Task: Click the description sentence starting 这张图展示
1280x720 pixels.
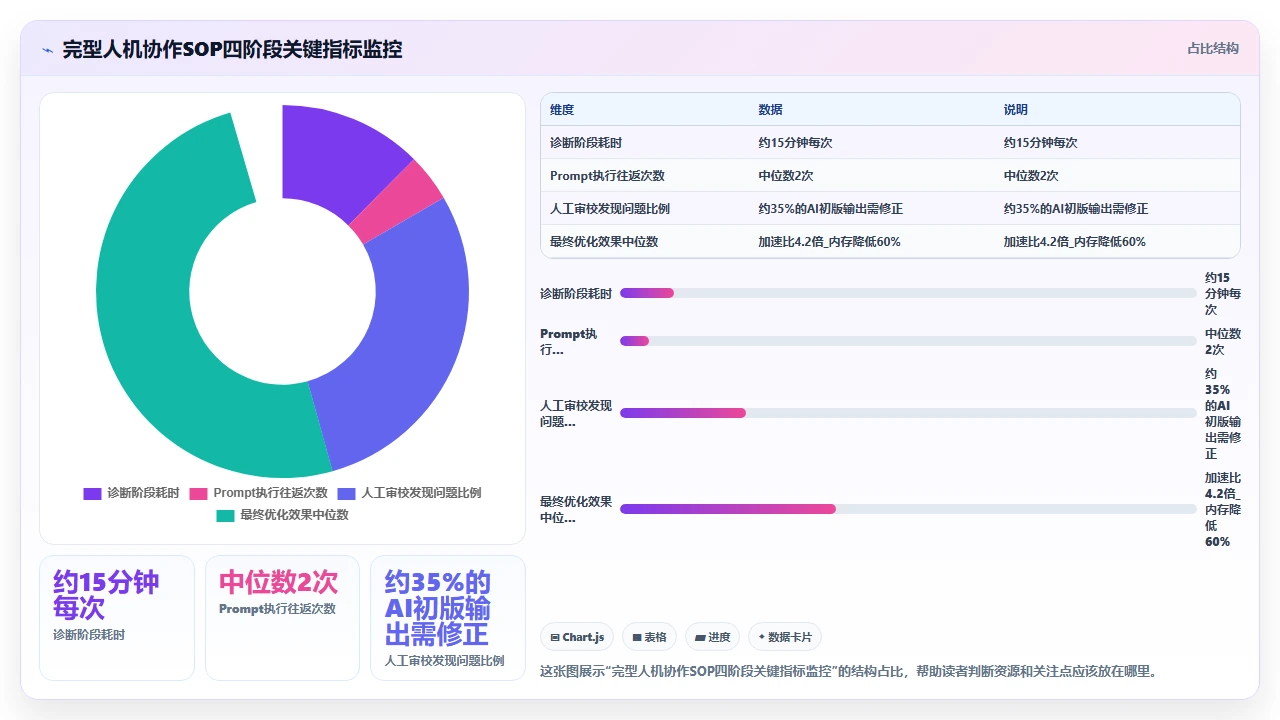Action: click(x=848, y=671)
